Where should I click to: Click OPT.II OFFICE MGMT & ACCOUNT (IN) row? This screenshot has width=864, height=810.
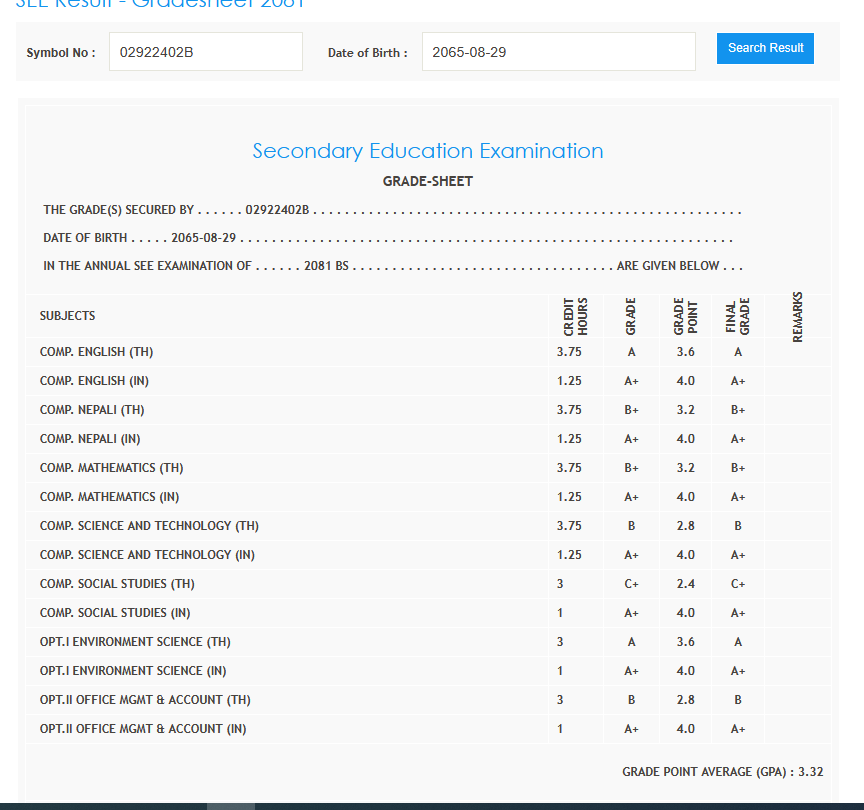tap(143, 729)
